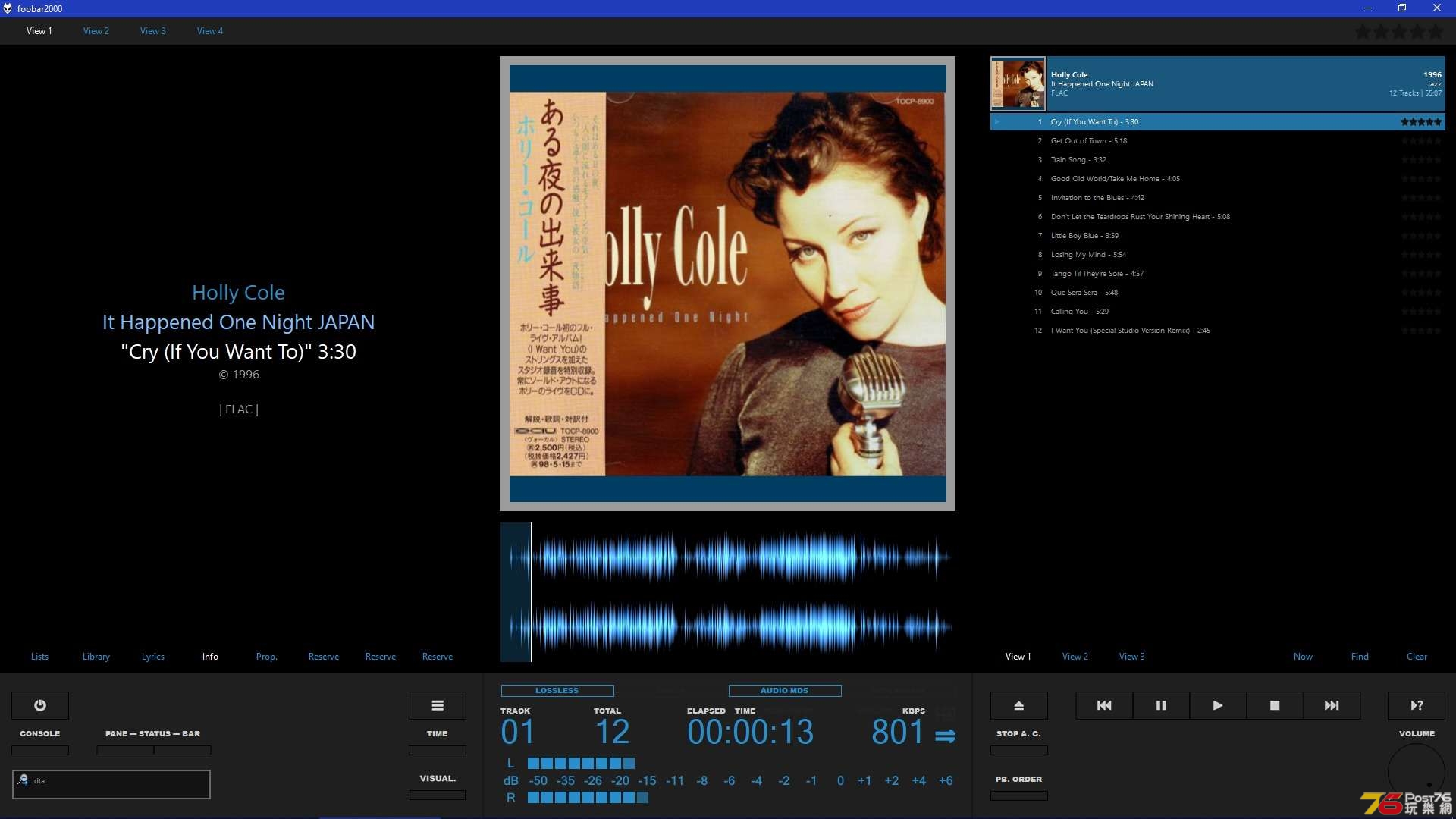Select track Get Out of Town
Viewport: 1456px width, 819px height.
1218,141
